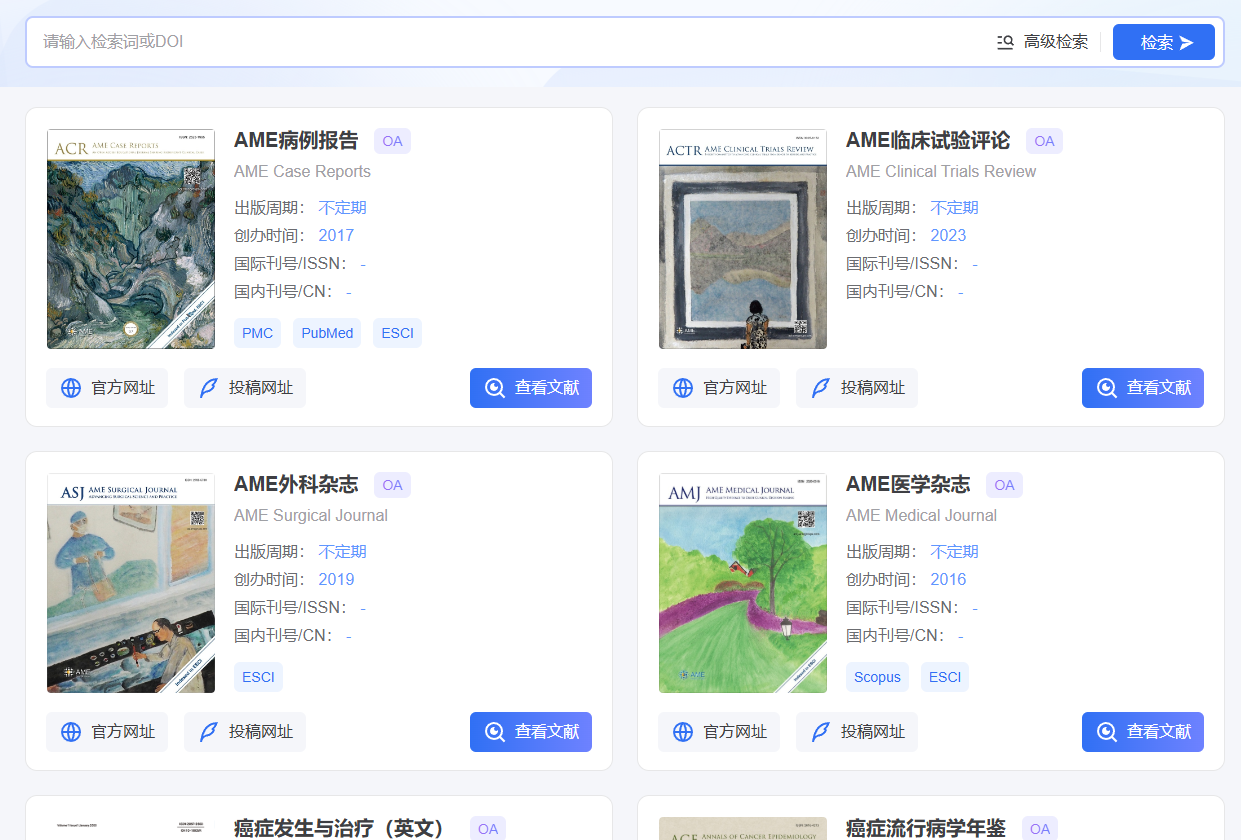Click the AME医学杂志 journal title
The height and width of the screenshot is (840, 1241).
coord(908,484)
